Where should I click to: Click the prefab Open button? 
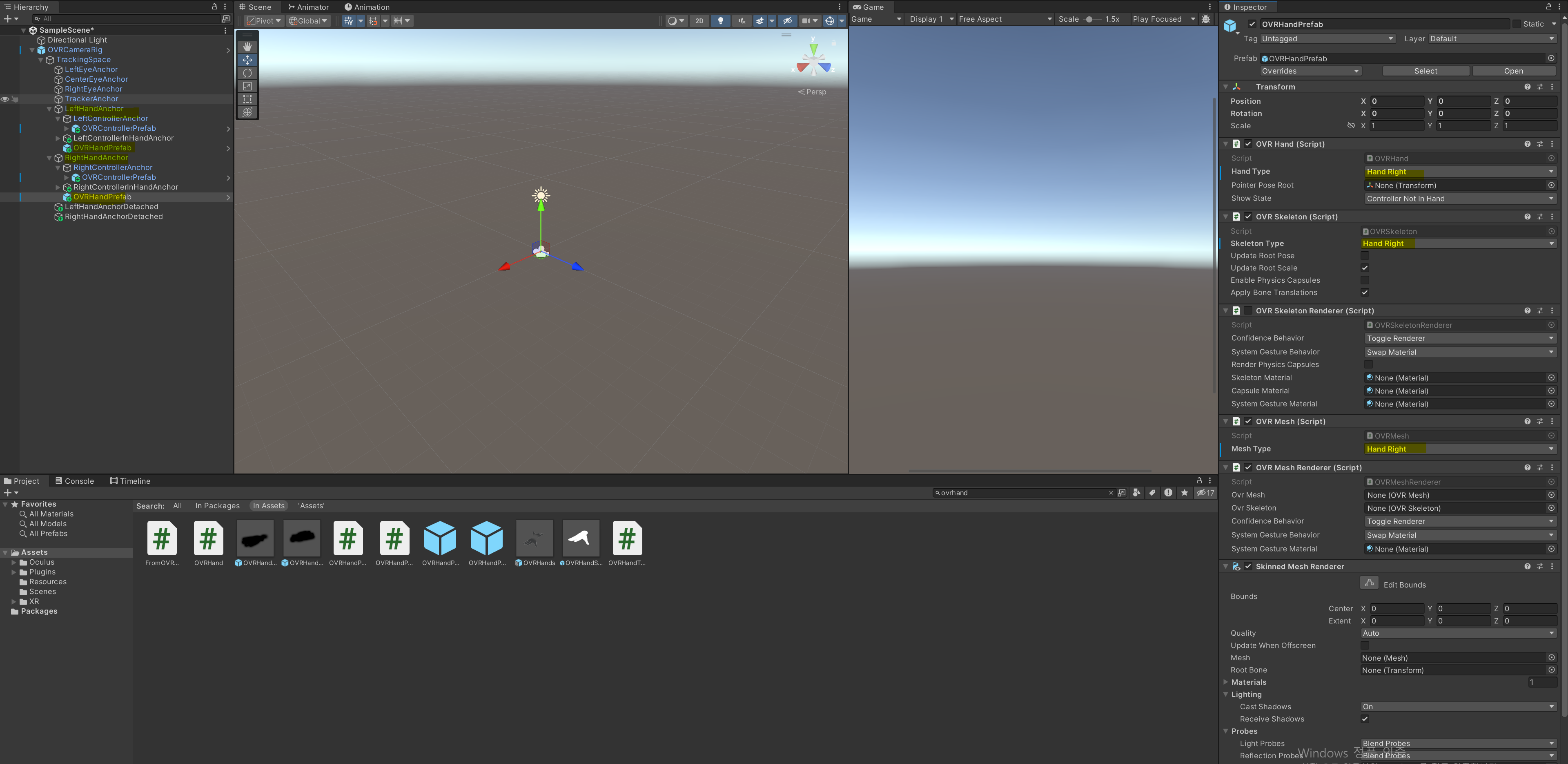pyautogui.click(x=1513, y=71)
